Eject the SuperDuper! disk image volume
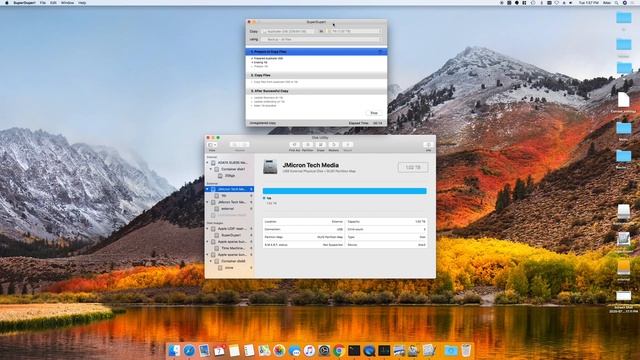This screenshot has height=360, width=640. pos(251,235)
